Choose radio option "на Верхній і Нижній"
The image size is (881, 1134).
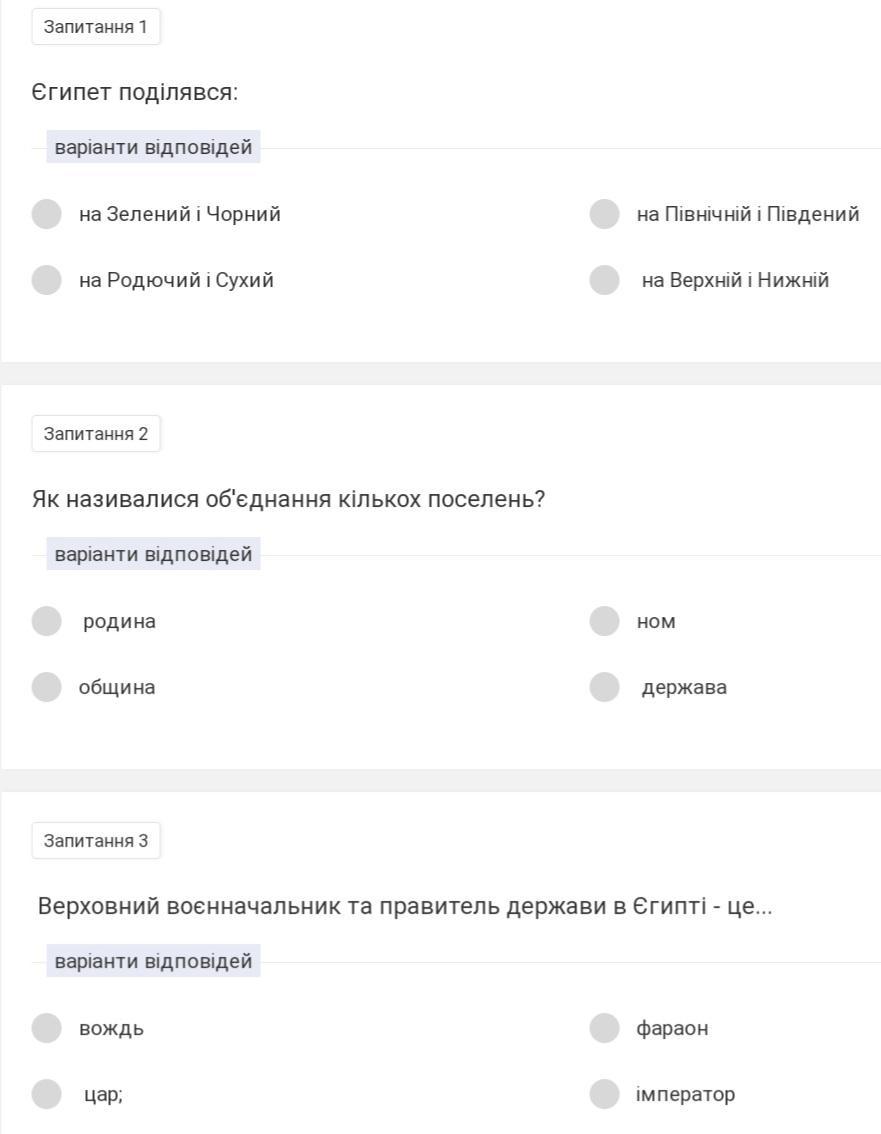604,280
